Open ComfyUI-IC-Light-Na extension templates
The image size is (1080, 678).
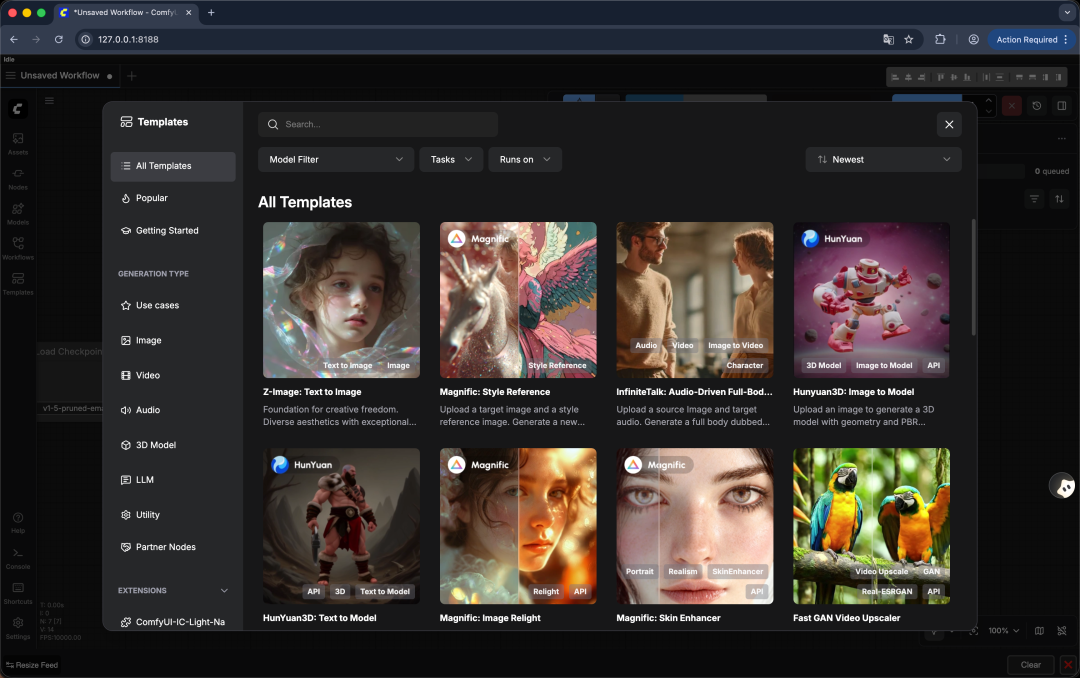point(173,622)
